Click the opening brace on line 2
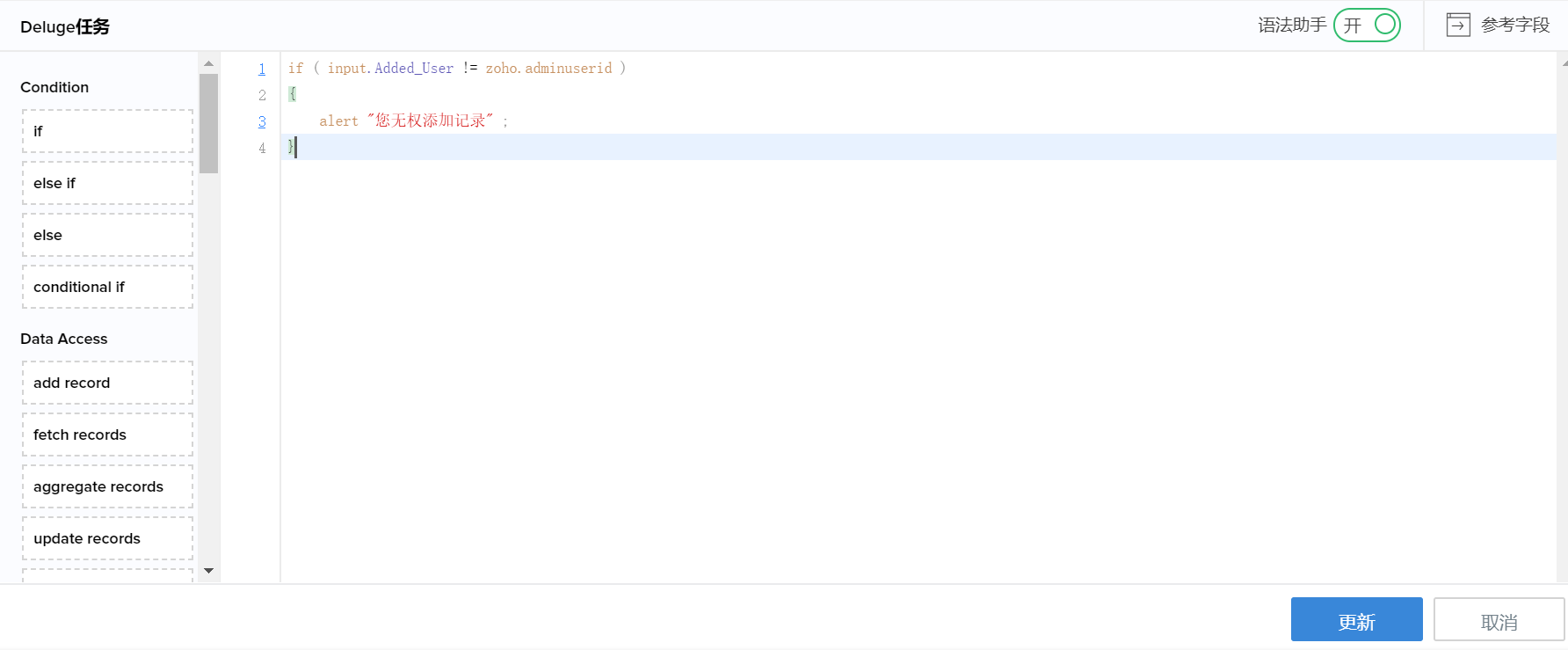Viewport: 1568px width, 650px height. point(293,94)
